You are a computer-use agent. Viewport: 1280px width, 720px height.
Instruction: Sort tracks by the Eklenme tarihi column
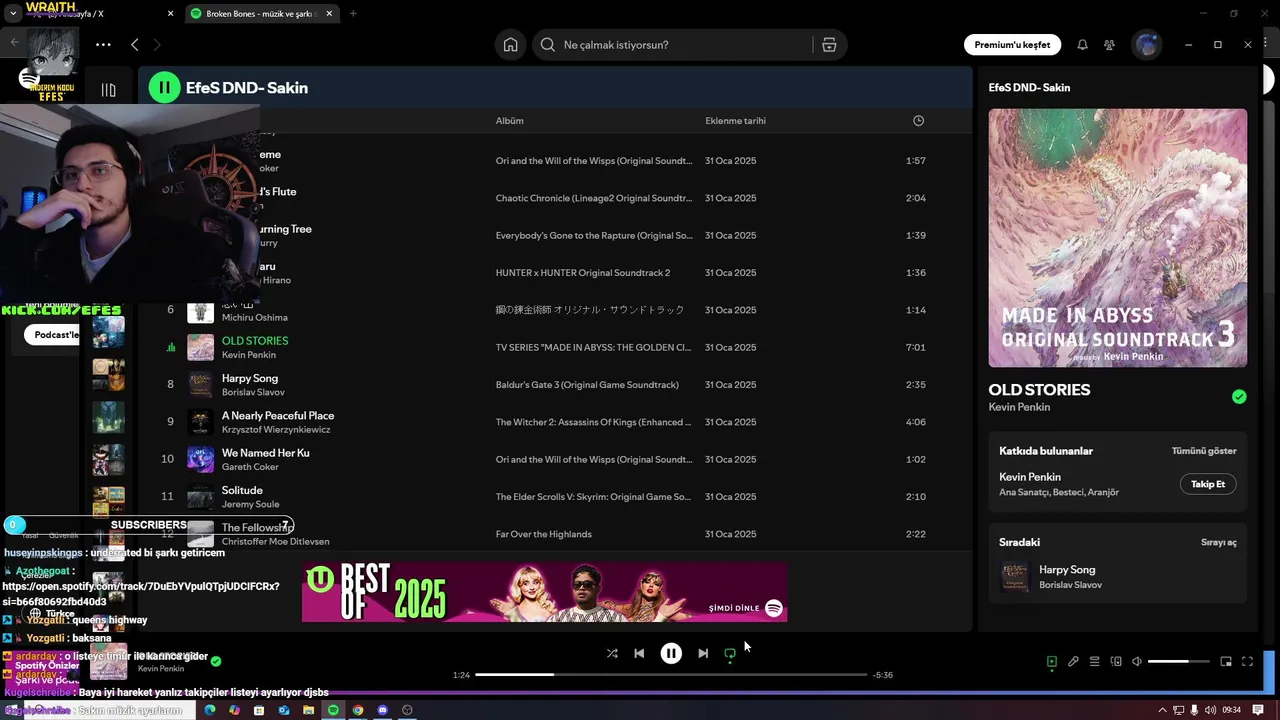pos(735,121)
